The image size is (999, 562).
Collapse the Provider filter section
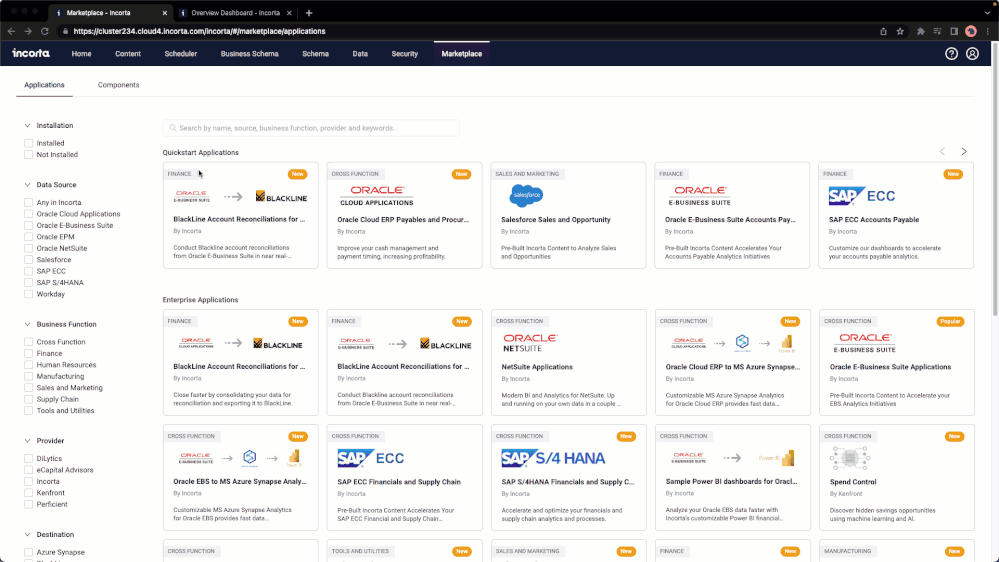click(x=26, y=441)
